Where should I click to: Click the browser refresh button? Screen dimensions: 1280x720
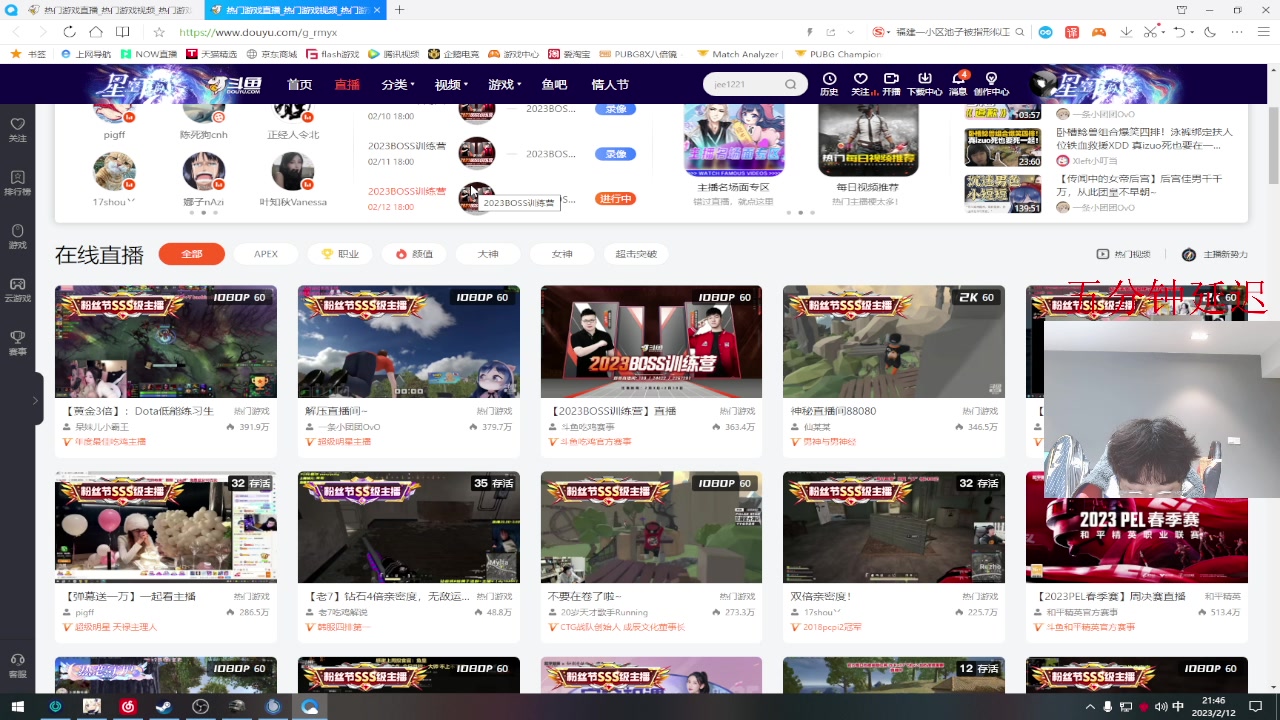(x=69, y=32)
